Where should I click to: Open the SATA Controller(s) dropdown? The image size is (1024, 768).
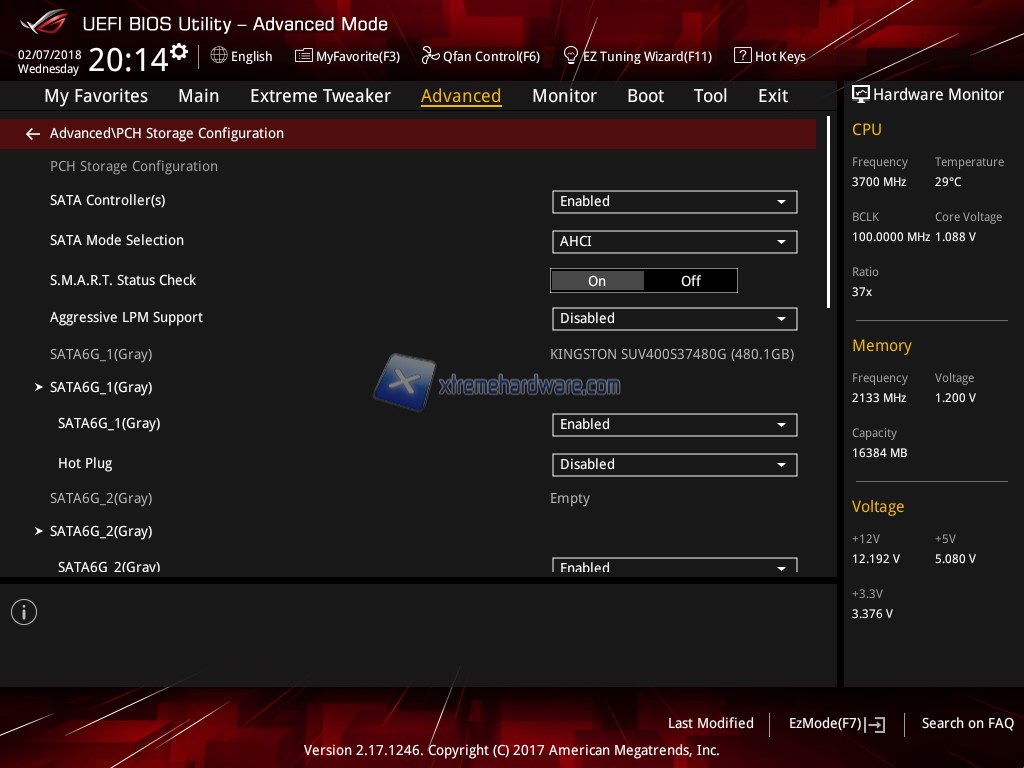pos(674,202)
